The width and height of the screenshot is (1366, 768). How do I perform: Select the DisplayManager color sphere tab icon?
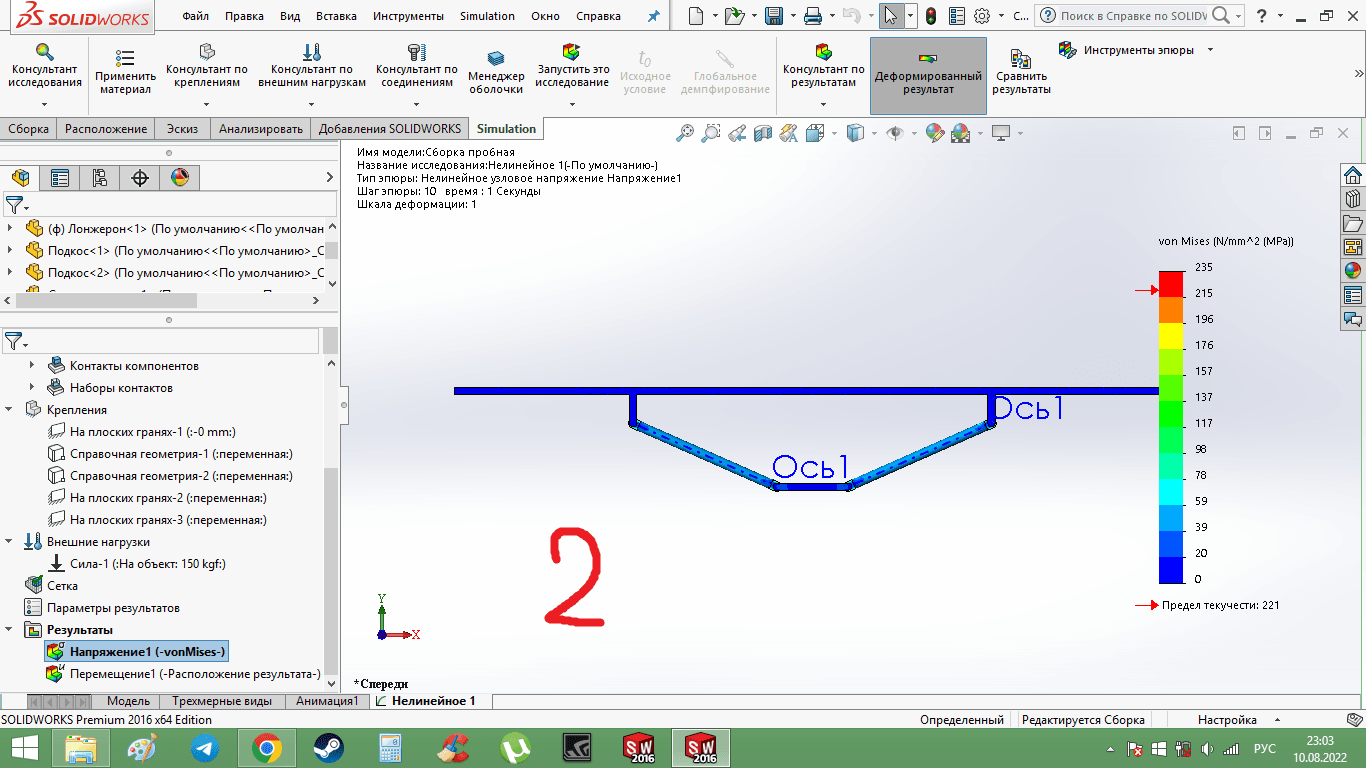(180, 178)
